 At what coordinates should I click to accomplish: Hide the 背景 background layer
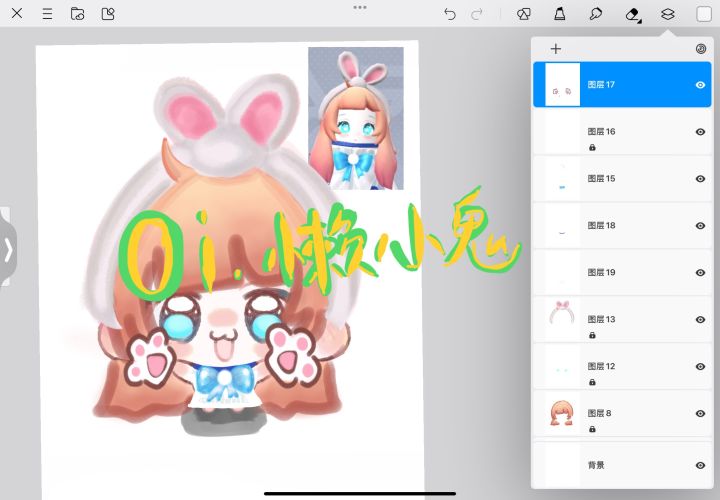(700, 465)
